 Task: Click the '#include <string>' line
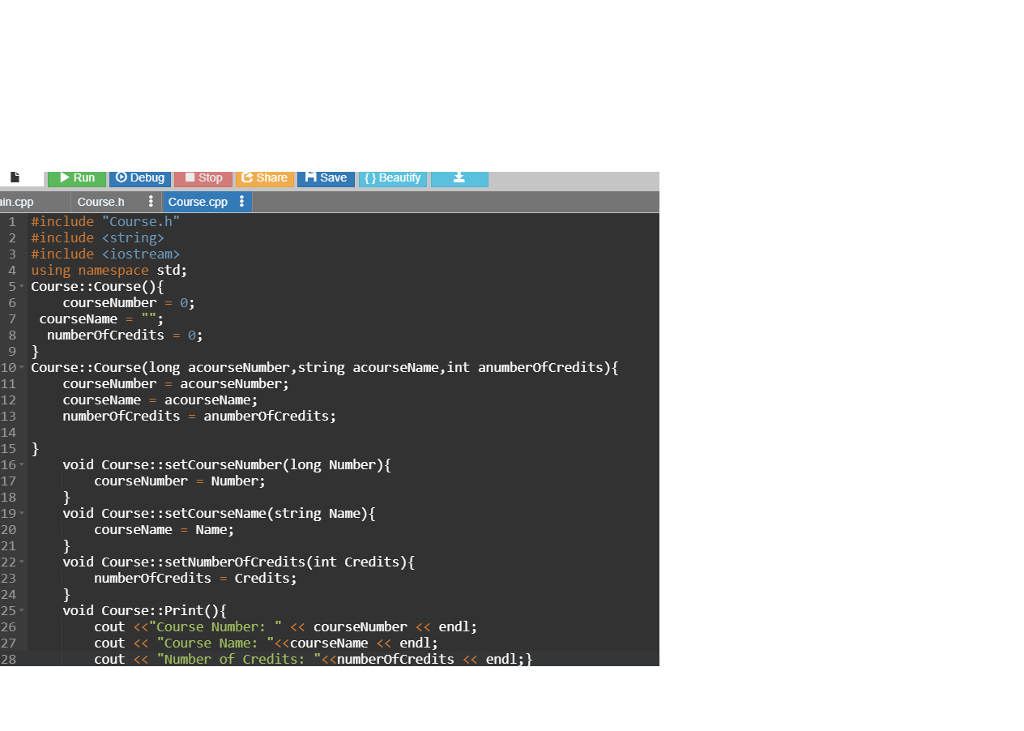pos(97,238)
